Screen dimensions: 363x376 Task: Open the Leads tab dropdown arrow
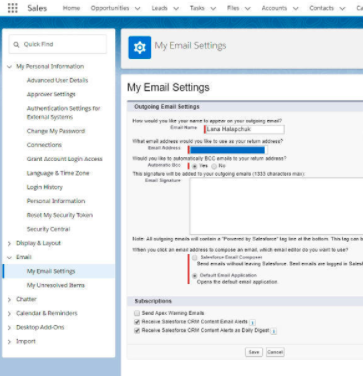pos(176,8)
